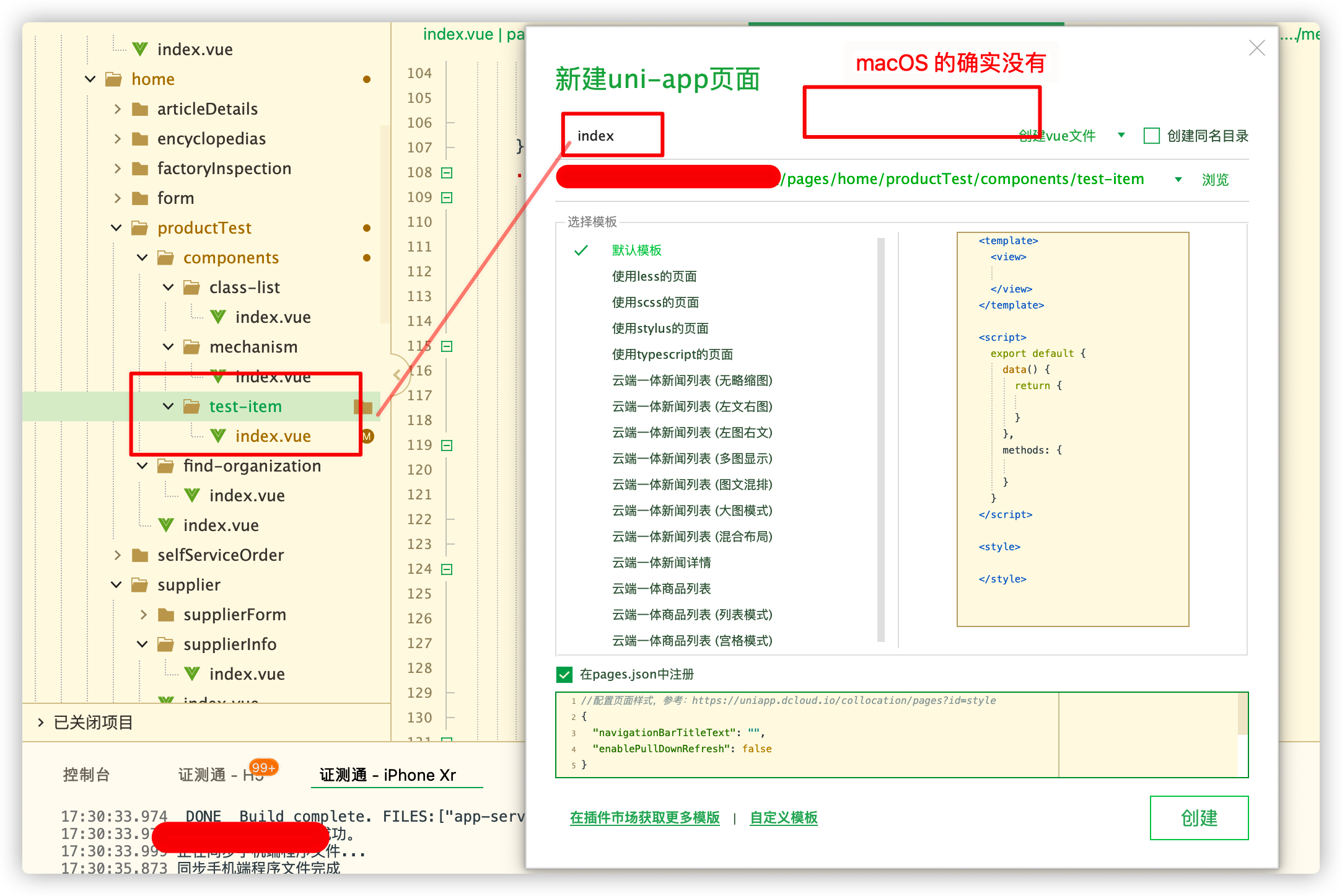Open the 创建vue文件 dropdown arrow
This screenshot has height=896, width=1342.
point(1121,135)
